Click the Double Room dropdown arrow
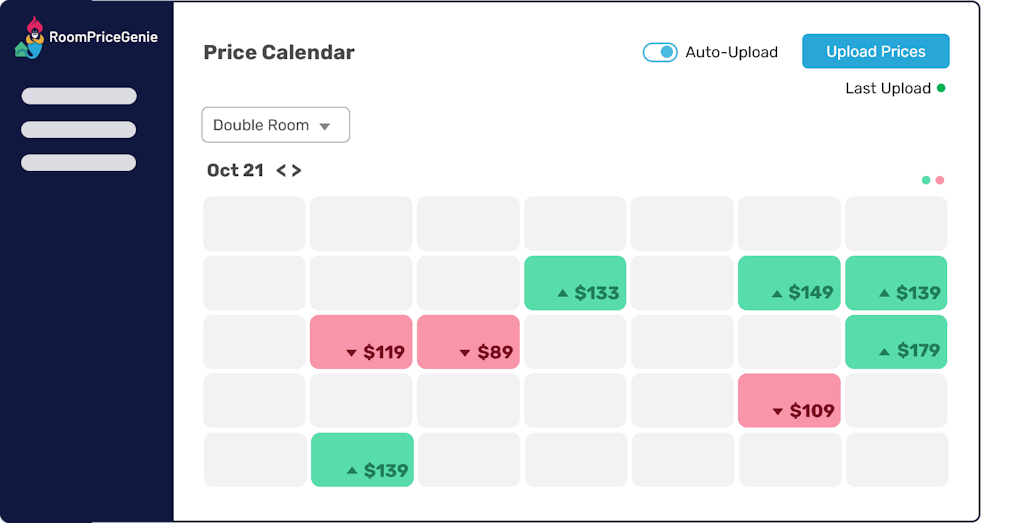 324,126
